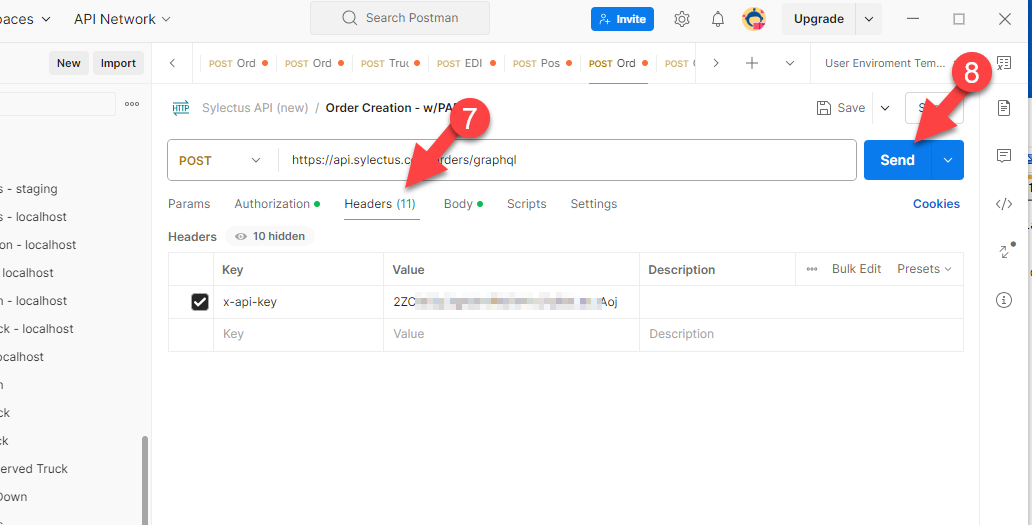Click the search magnifier icon
The height and width of the screenshot is (525, 1032).
[x=349, y=18]
